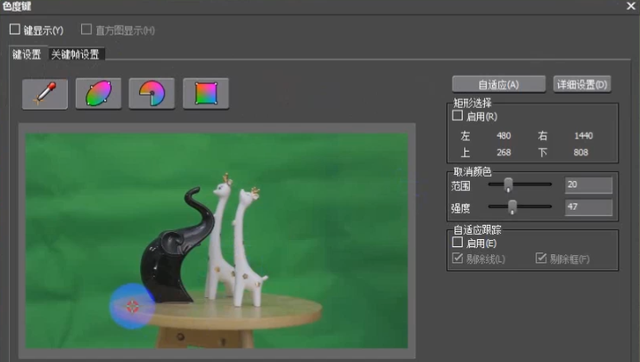Click the 自适应(A) button
The width and height of the screenshot is (640, 362).
(499, 84)
